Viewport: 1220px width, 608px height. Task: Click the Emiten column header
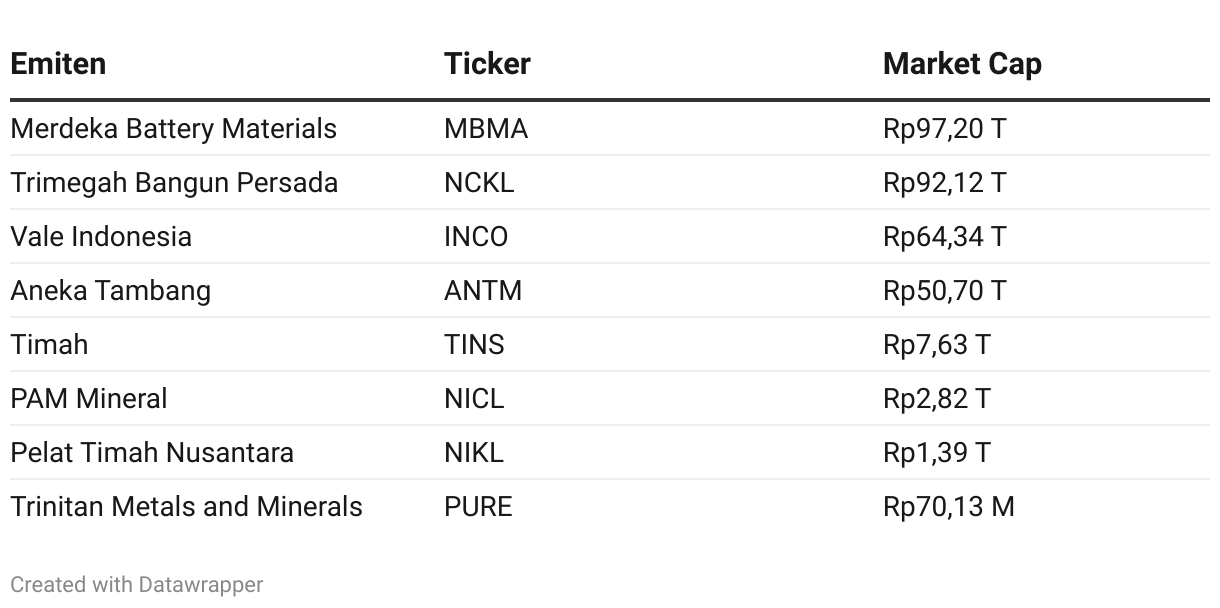click(58, 64)
